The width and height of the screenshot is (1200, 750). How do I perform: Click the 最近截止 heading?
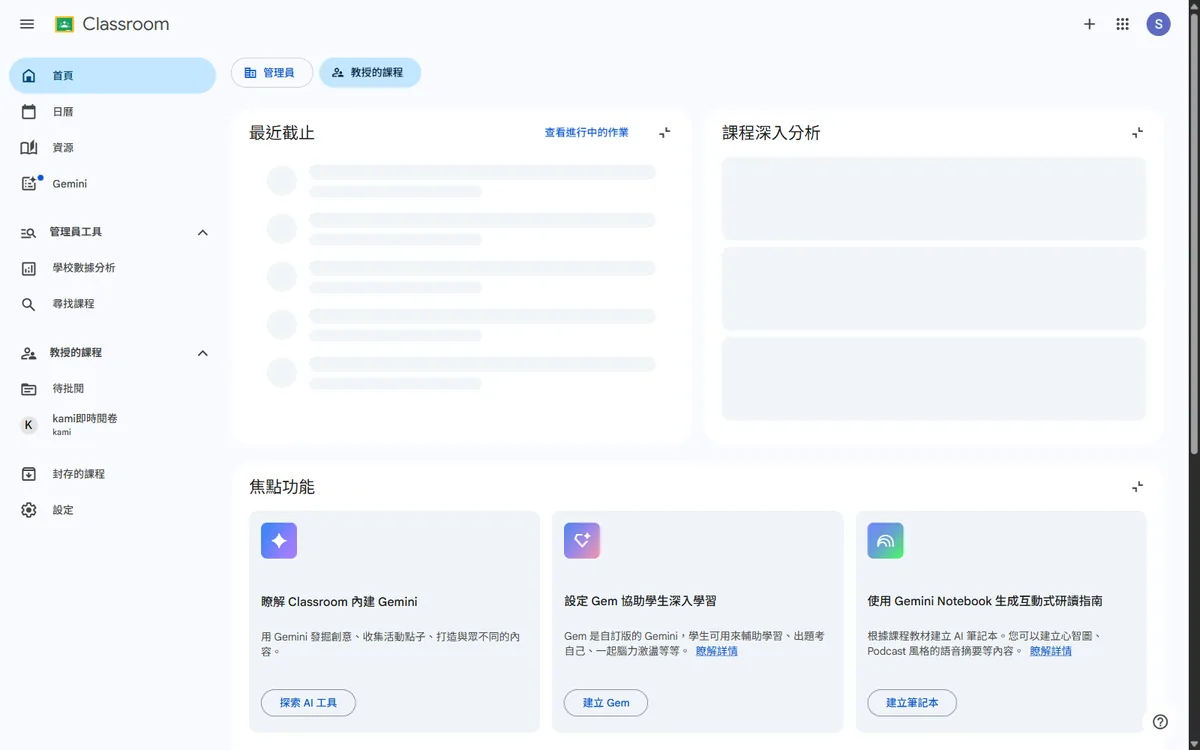282,133
